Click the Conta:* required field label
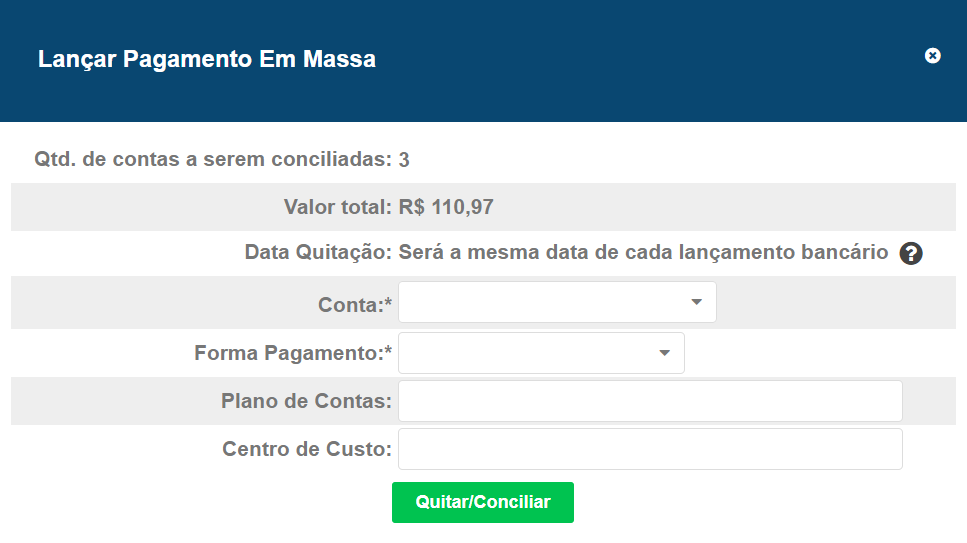The width and height of the screenshot is (967, 543). pos(355,305)
